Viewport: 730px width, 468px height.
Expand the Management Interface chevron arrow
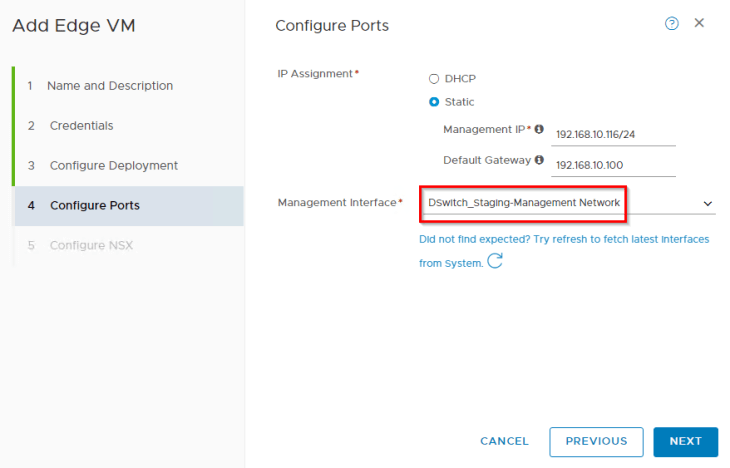tap(707, 203)
